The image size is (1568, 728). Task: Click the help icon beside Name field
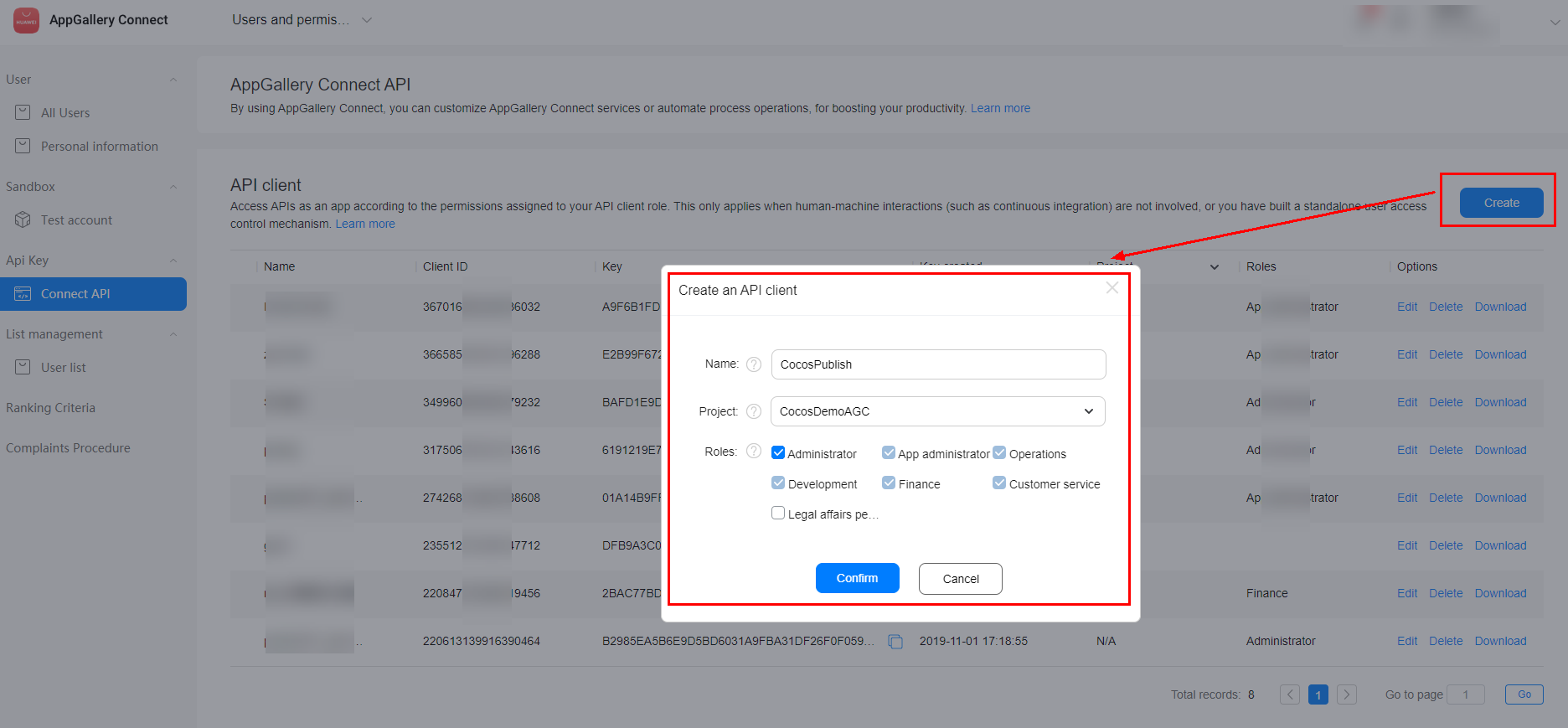(754, 364)
